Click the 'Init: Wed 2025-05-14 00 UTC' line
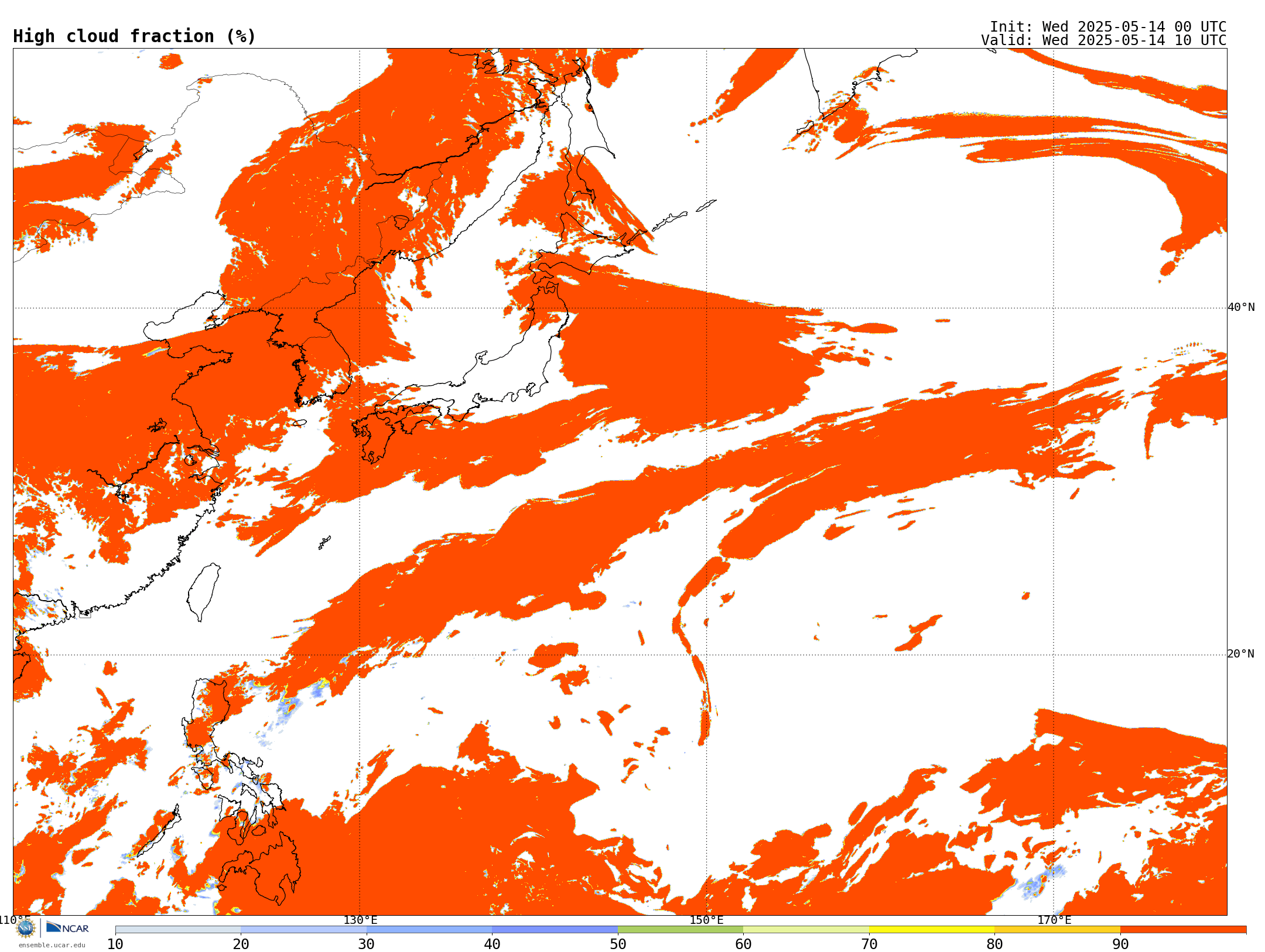Screen dimensions: 1265x952 (1108, 27)
